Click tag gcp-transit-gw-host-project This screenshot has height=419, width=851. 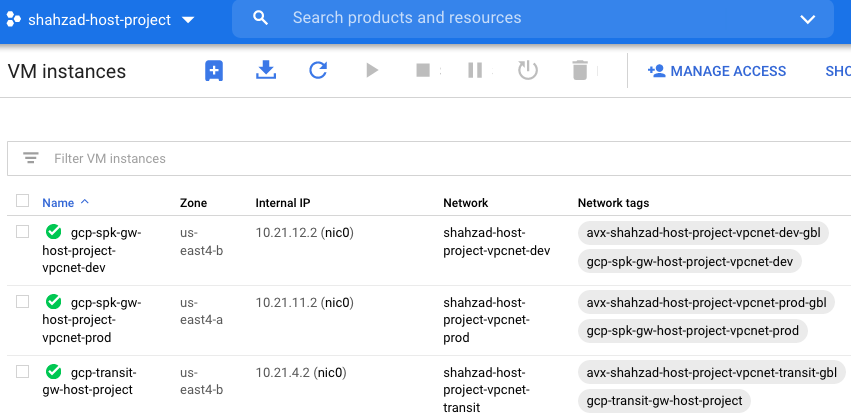[664, 401]
